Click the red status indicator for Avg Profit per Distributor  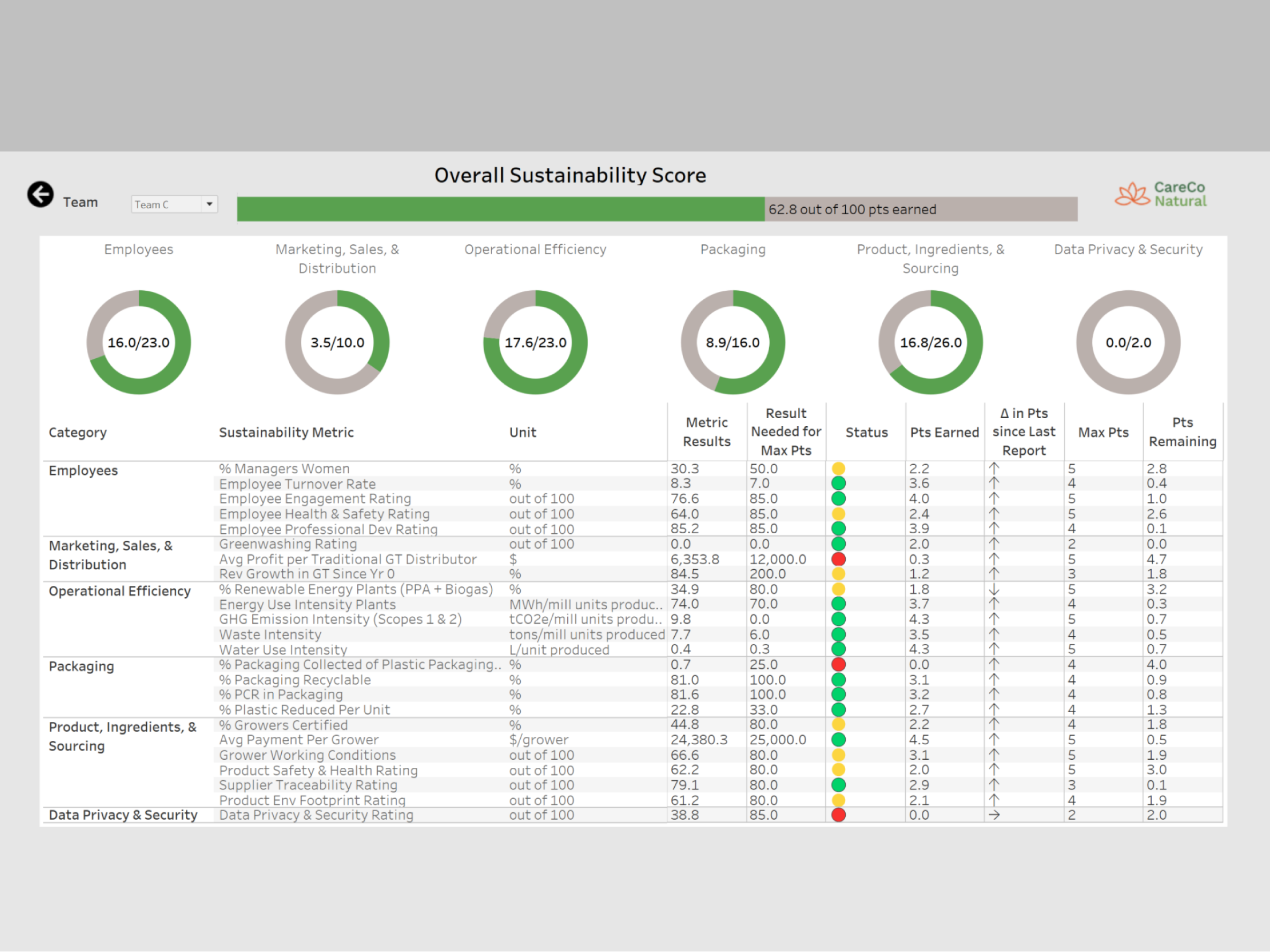point(839,559)
